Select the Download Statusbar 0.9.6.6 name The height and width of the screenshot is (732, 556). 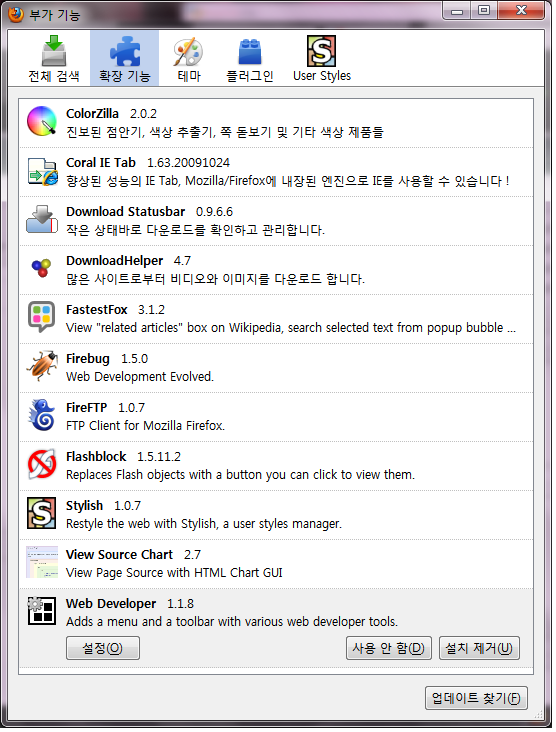tap(149, 211)
